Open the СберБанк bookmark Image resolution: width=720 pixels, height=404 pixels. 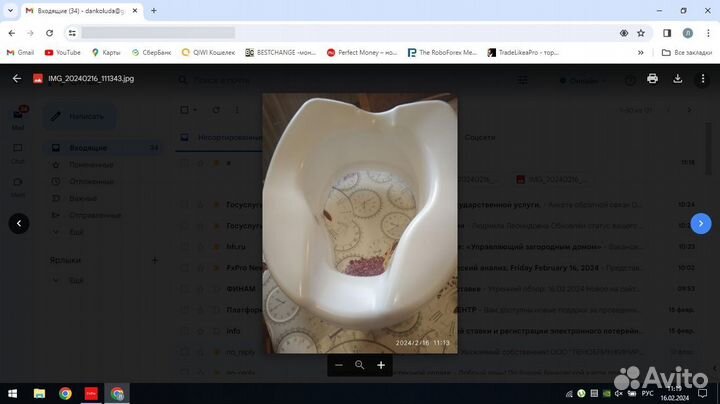pos(151,52)
